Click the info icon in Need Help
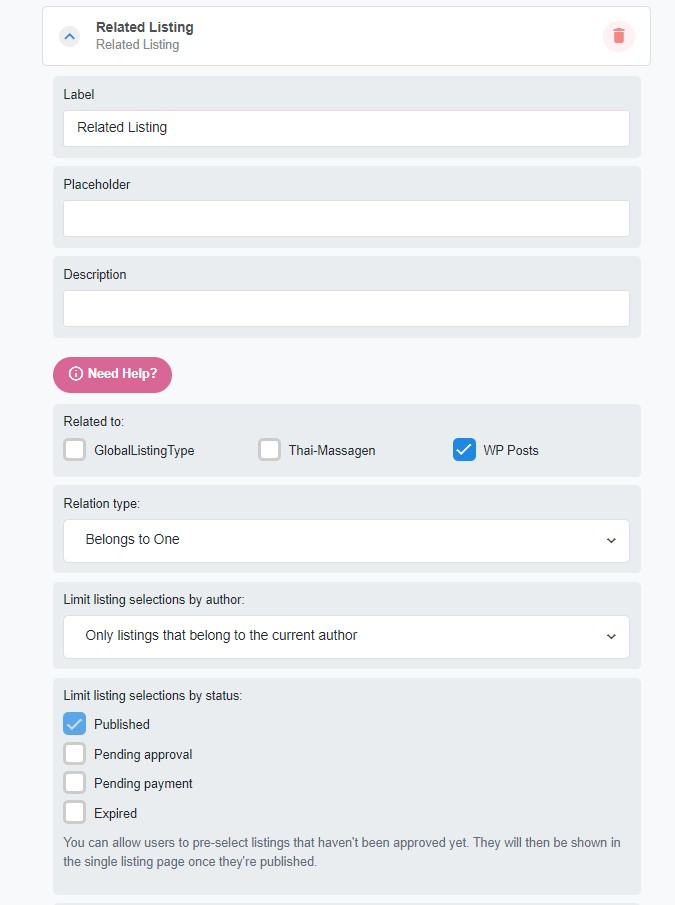Image resolution: width=675 pixels, height=905 pixels. (x=76, y=373)
